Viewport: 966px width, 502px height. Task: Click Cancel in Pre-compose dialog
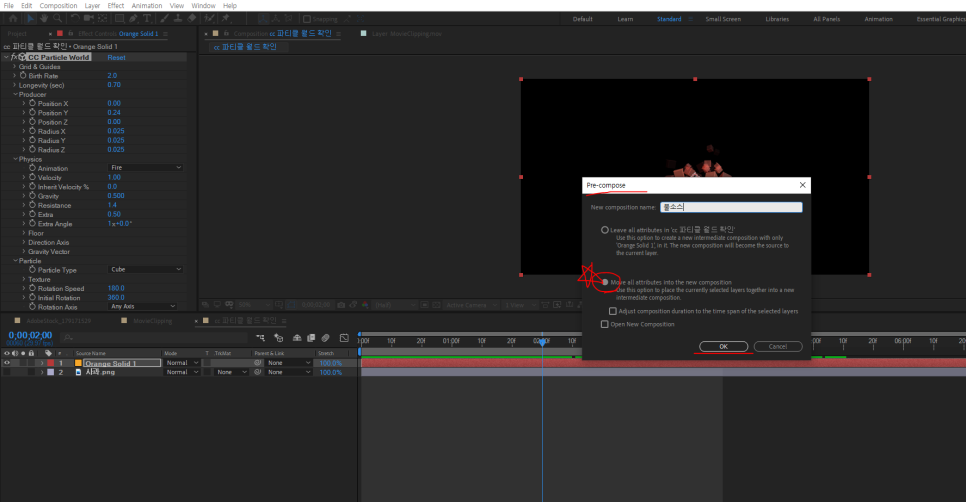(x=777, y=346)
